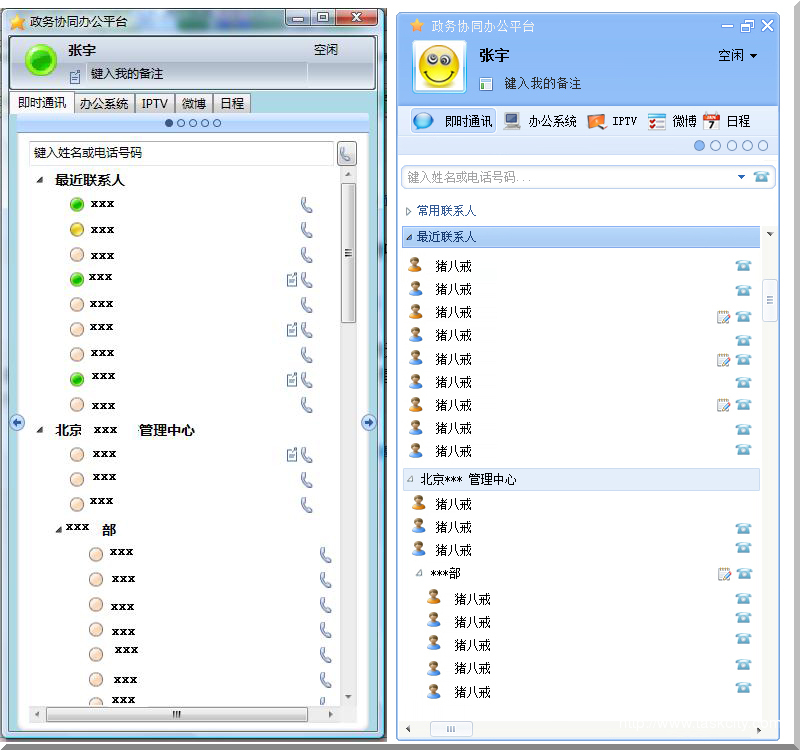The image size is (800, 750).
Task: Click horizontal scrollbar thumb at bottom of left window
Action: (x=177, y=714)
